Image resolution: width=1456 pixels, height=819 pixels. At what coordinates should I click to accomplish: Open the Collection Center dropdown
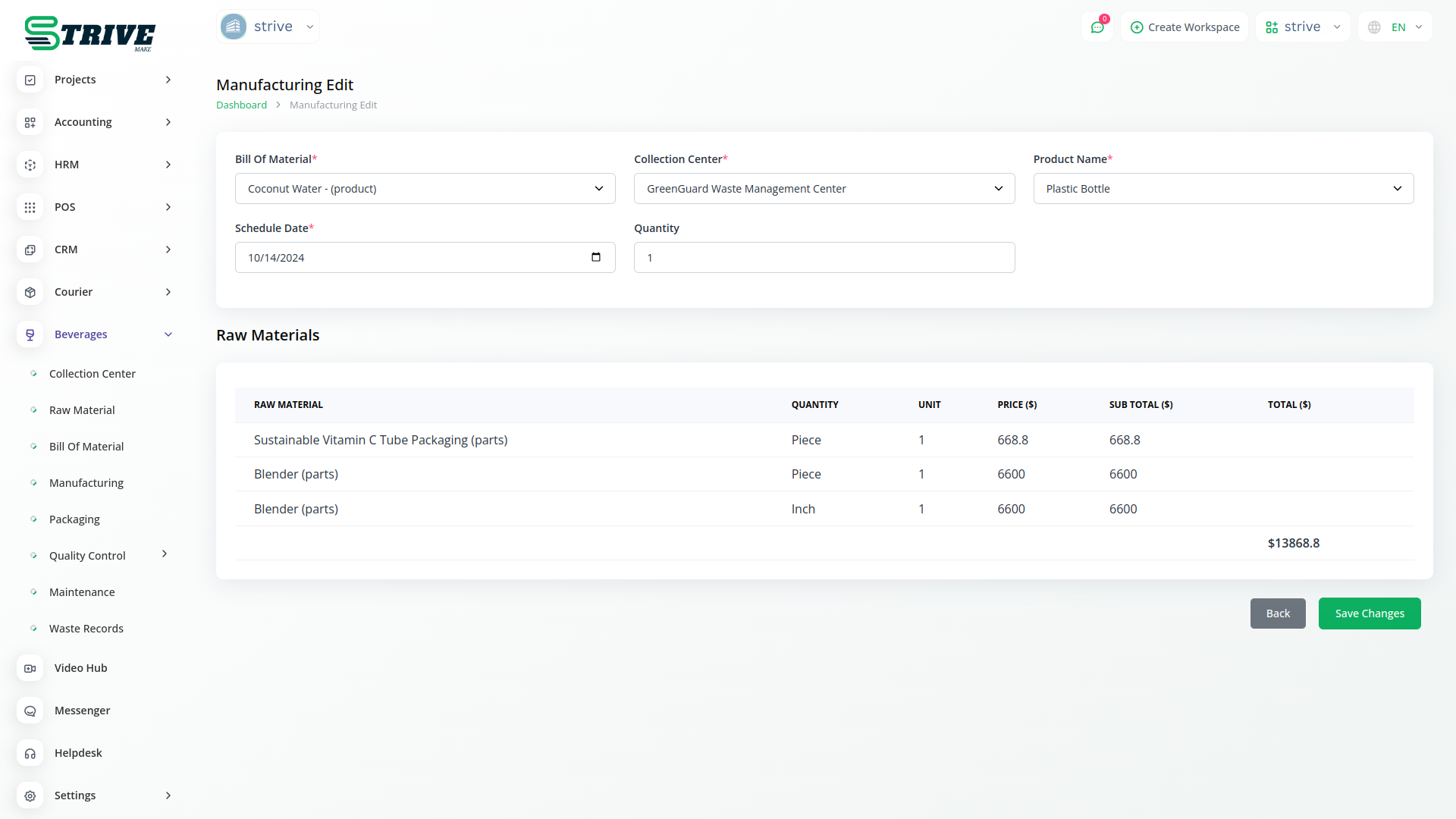[x=824, y=189]
